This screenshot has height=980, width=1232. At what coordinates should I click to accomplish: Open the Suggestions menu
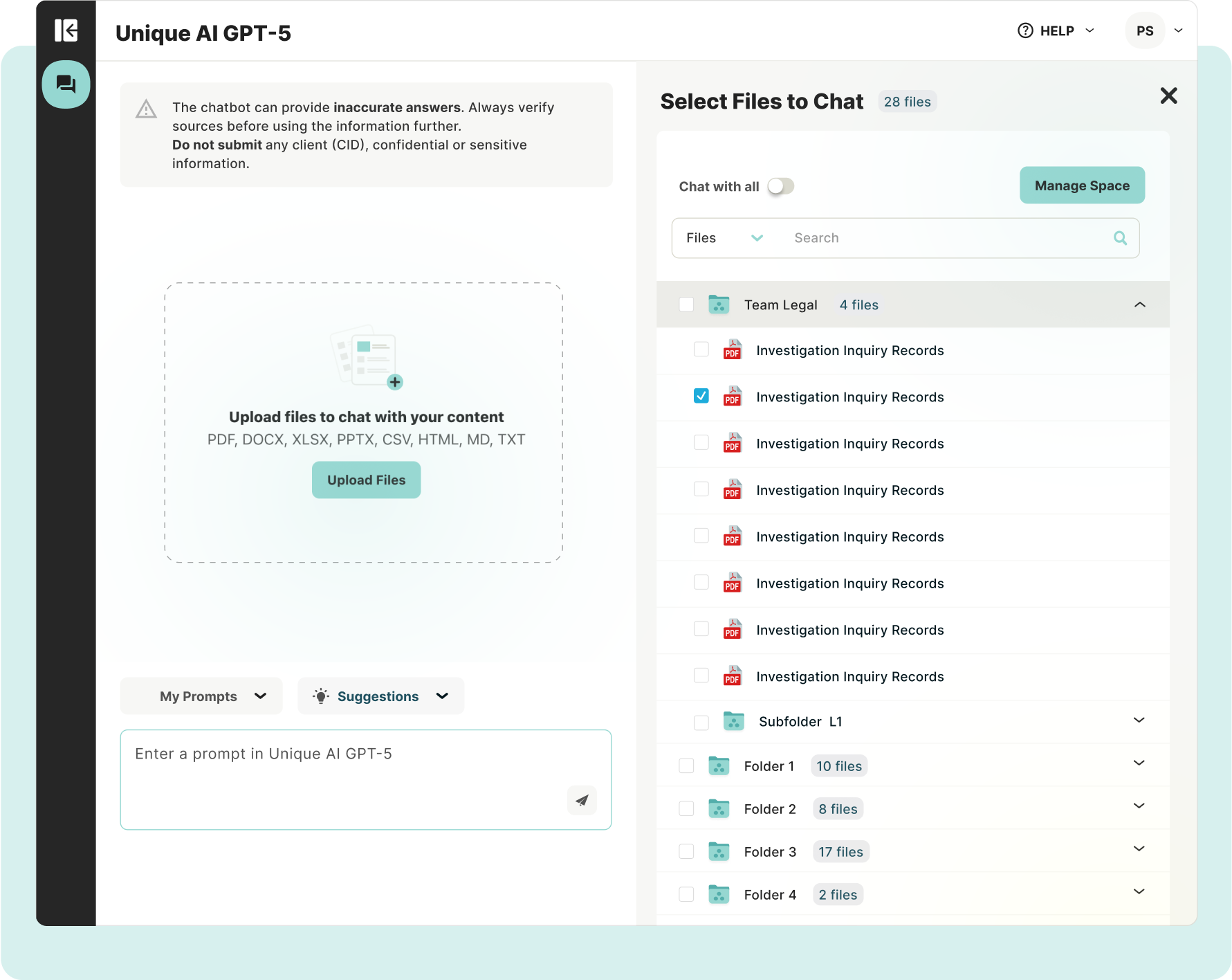point(380,696)
